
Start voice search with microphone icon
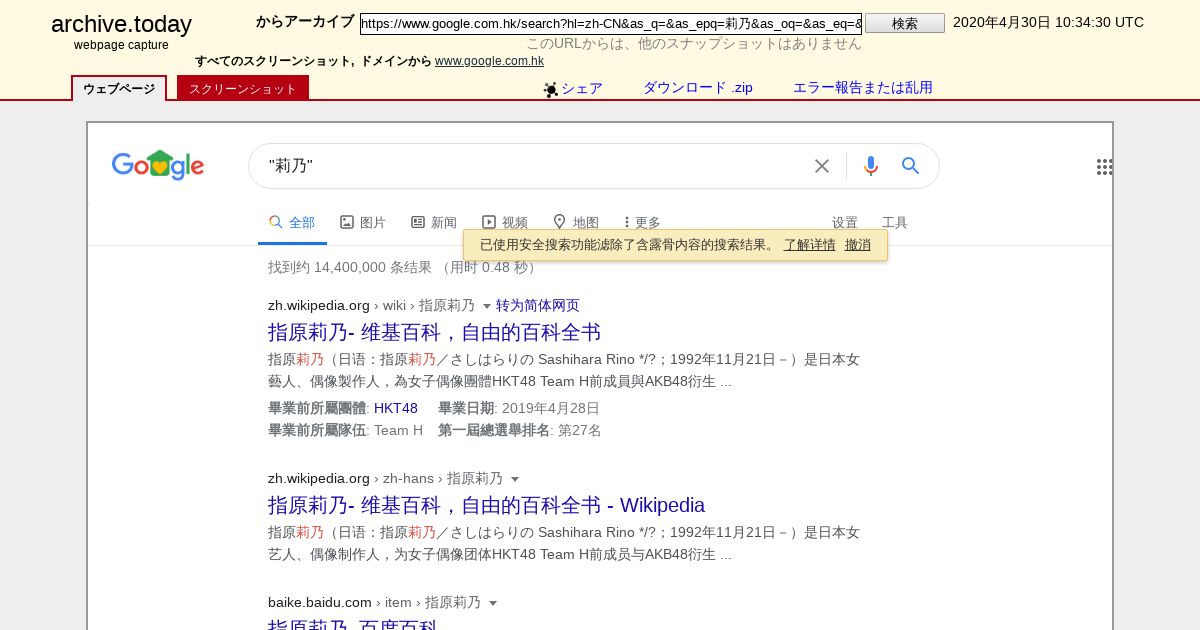(871, 166)
